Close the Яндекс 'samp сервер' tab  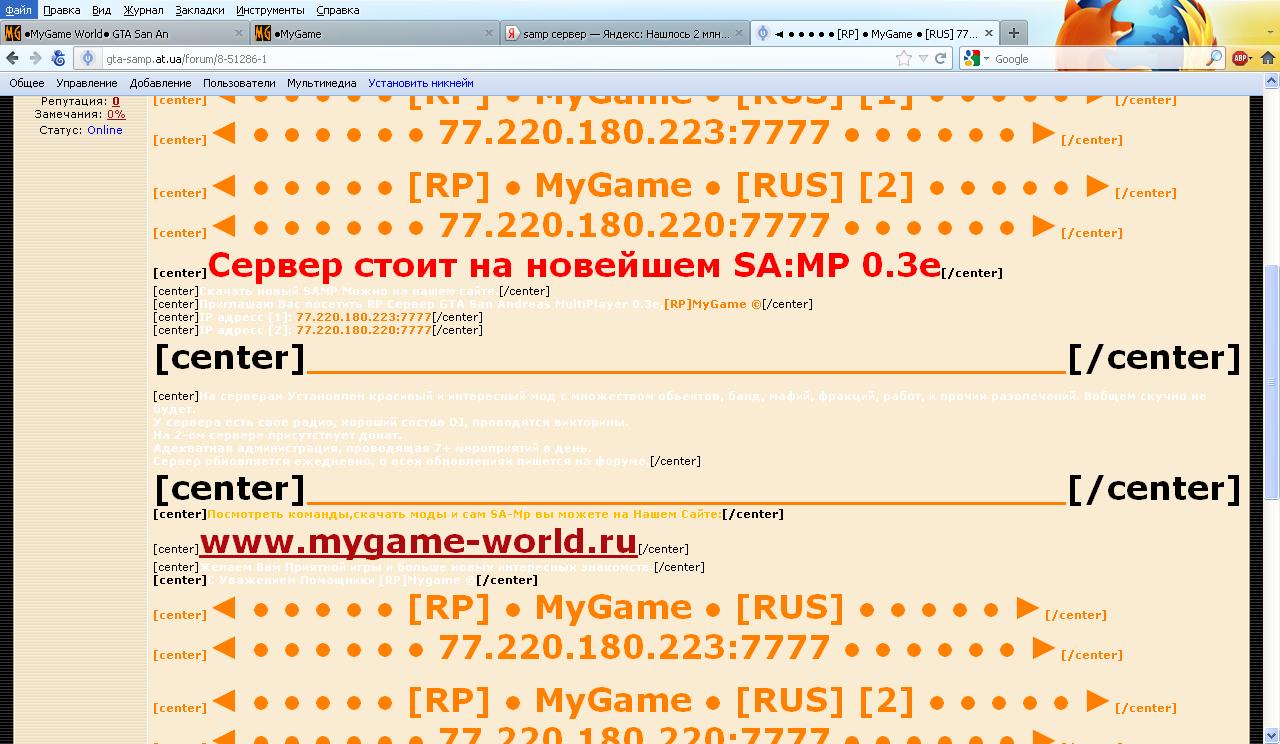740,33
